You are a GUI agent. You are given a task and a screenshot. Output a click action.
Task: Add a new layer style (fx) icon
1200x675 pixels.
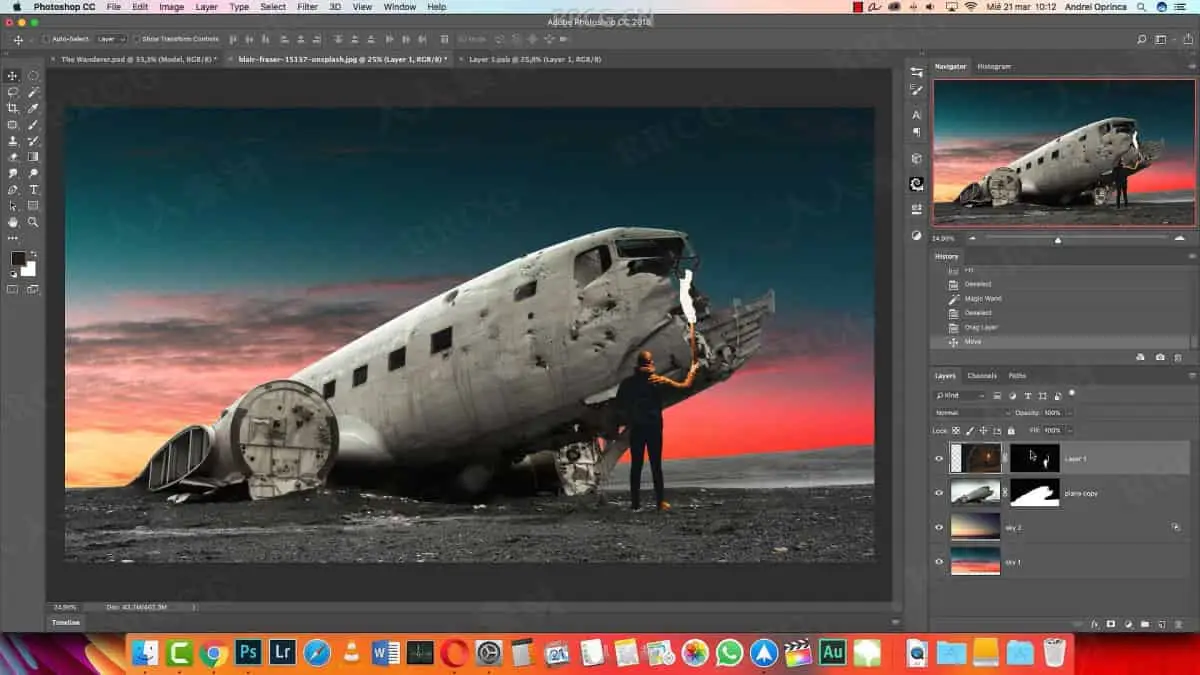click(1095, 624)
